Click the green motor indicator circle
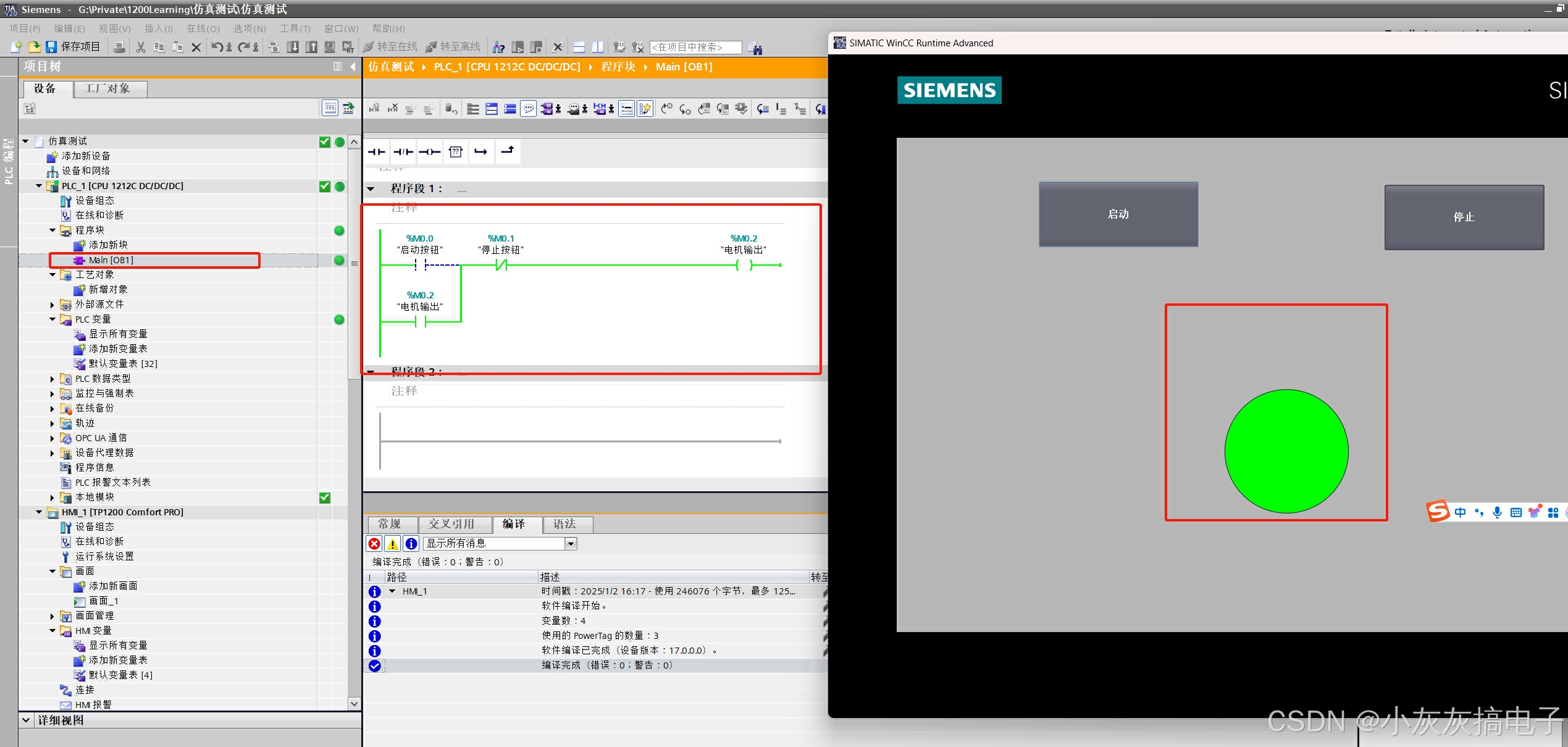 [x=1286, y=451]
